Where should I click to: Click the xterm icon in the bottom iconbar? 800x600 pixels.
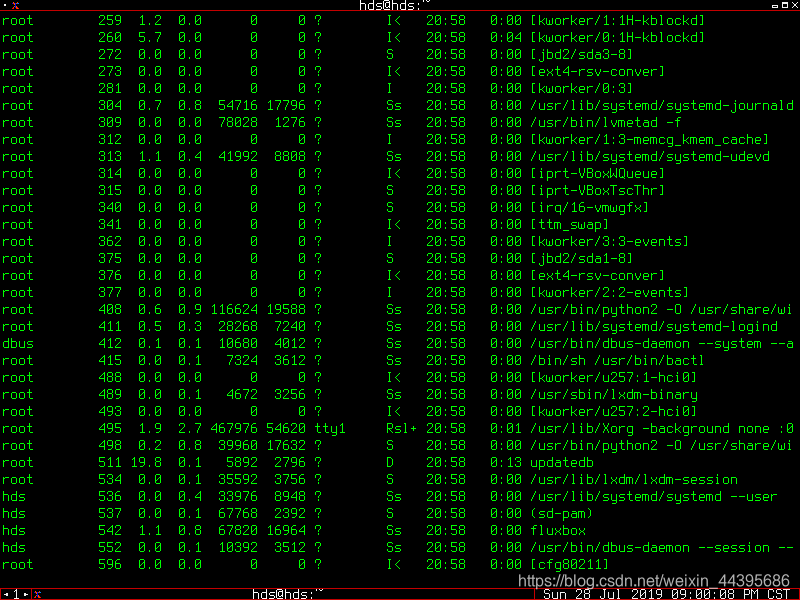(x=37, y=594)
